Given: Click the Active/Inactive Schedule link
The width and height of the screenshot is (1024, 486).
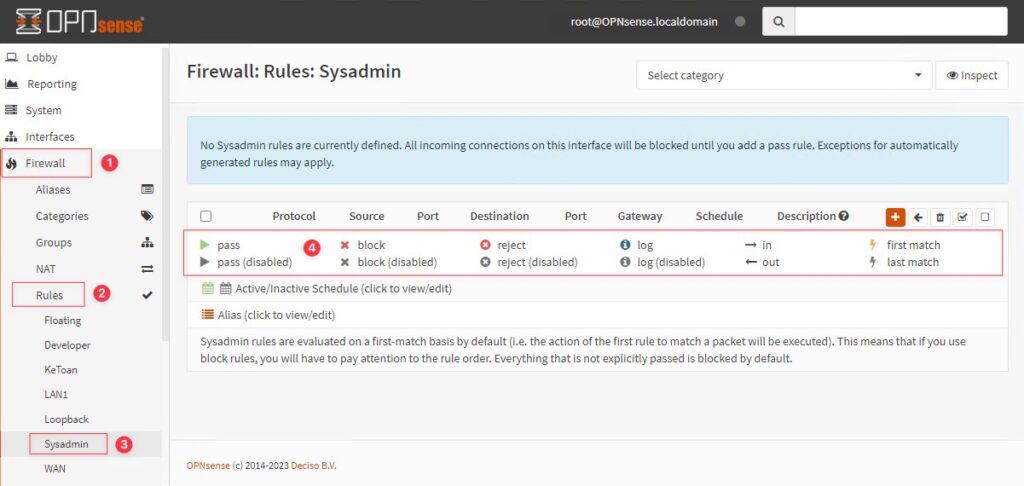Looking at the screenshot, I should (x=344, y=288).
